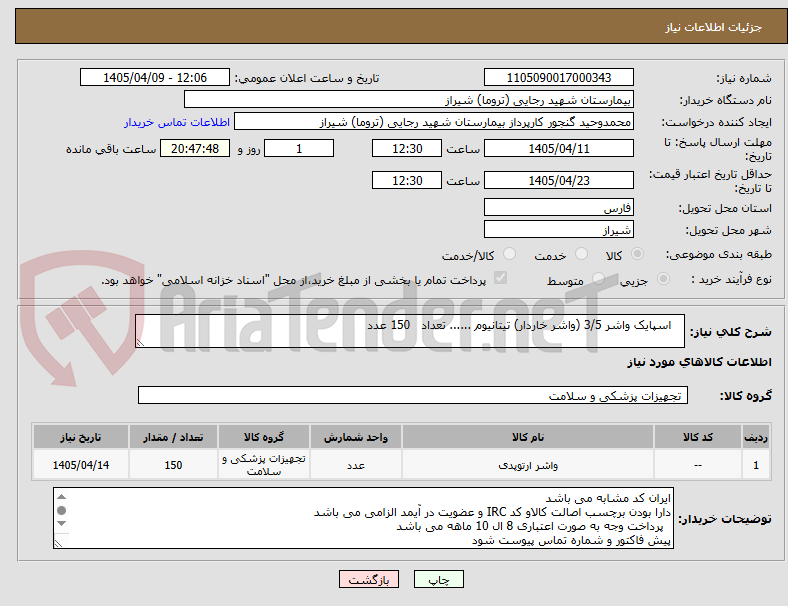This screenshot has width=788, height=606.
Task: Select the متوسط purchase type radio
Action: [598, 279]
